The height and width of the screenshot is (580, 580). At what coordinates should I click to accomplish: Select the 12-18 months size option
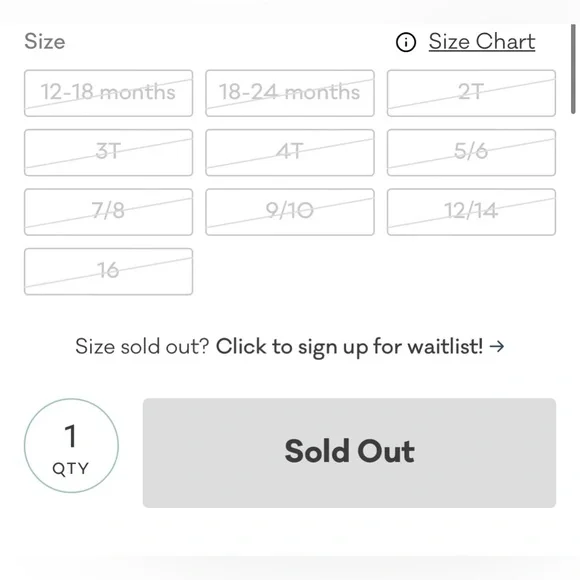[x=108, y=93]
